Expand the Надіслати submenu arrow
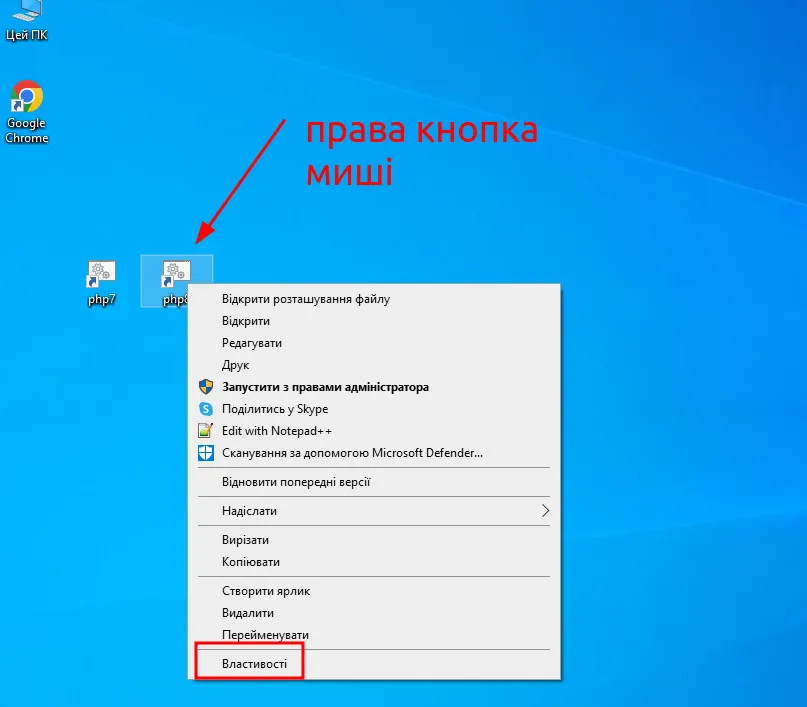The image size is (807, 707). pos(545,511)
